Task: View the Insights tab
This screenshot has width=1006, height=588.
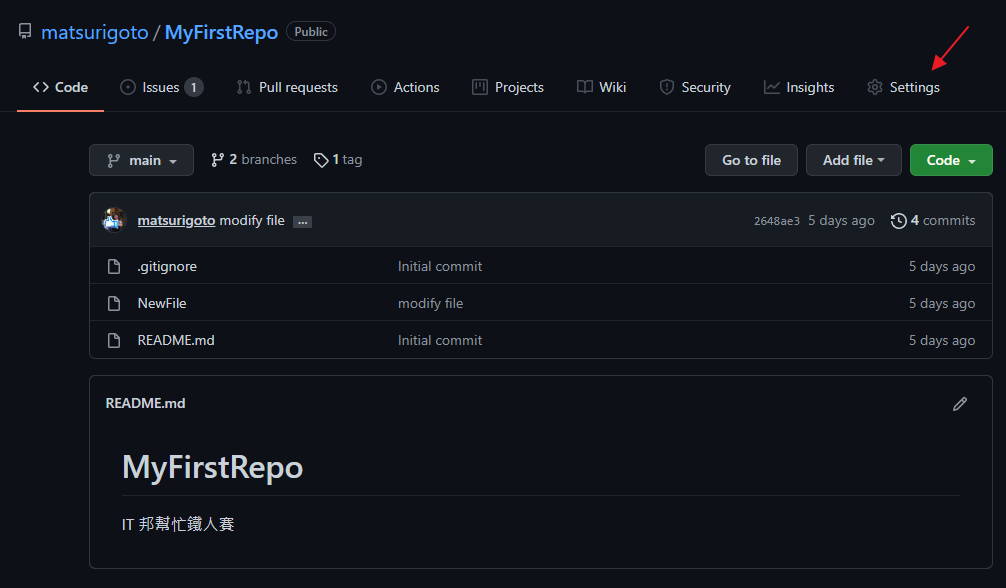Action: point(799,87)
